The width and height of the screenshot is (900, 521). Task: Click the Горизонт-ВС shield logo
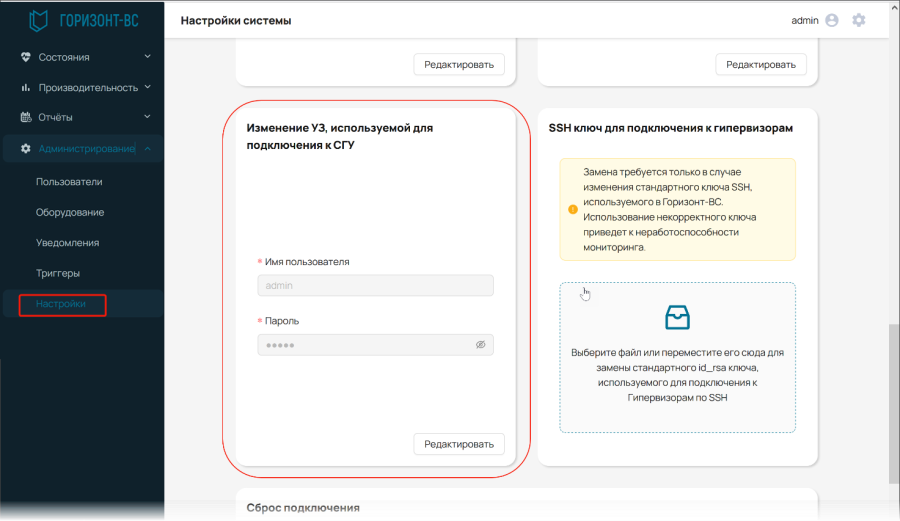pos(38,21)
